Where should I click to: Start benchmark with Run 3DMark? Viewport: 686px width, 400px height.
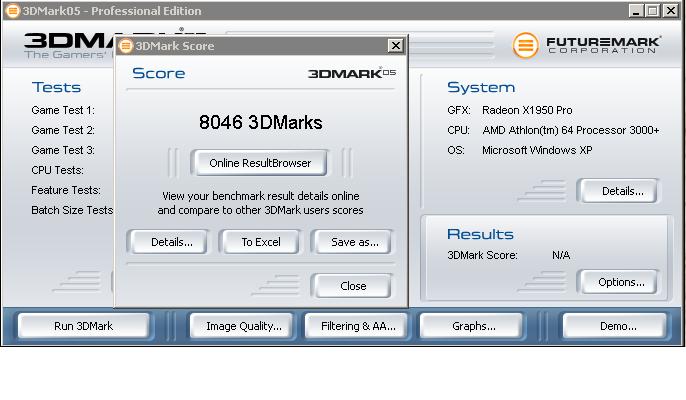pos(84,326)
